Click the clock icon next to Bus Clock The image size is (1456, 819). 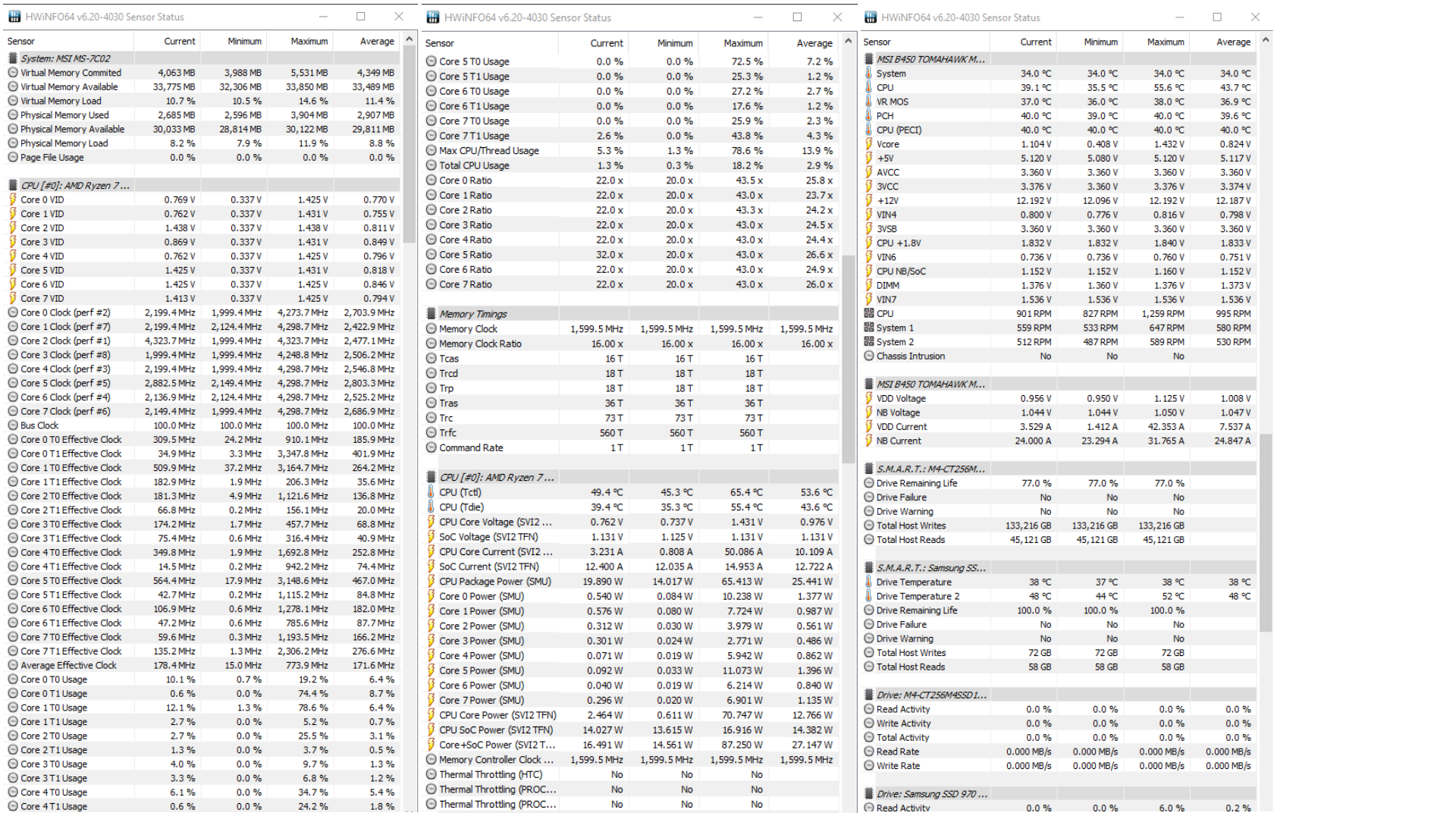[x=13, y=425]
